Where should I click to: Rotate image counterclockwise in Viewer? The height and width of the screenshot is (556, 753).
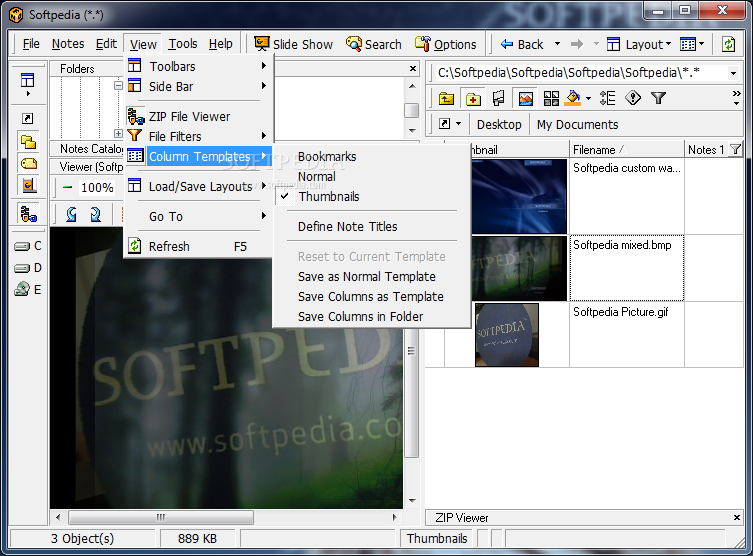[x=71, y=214]
